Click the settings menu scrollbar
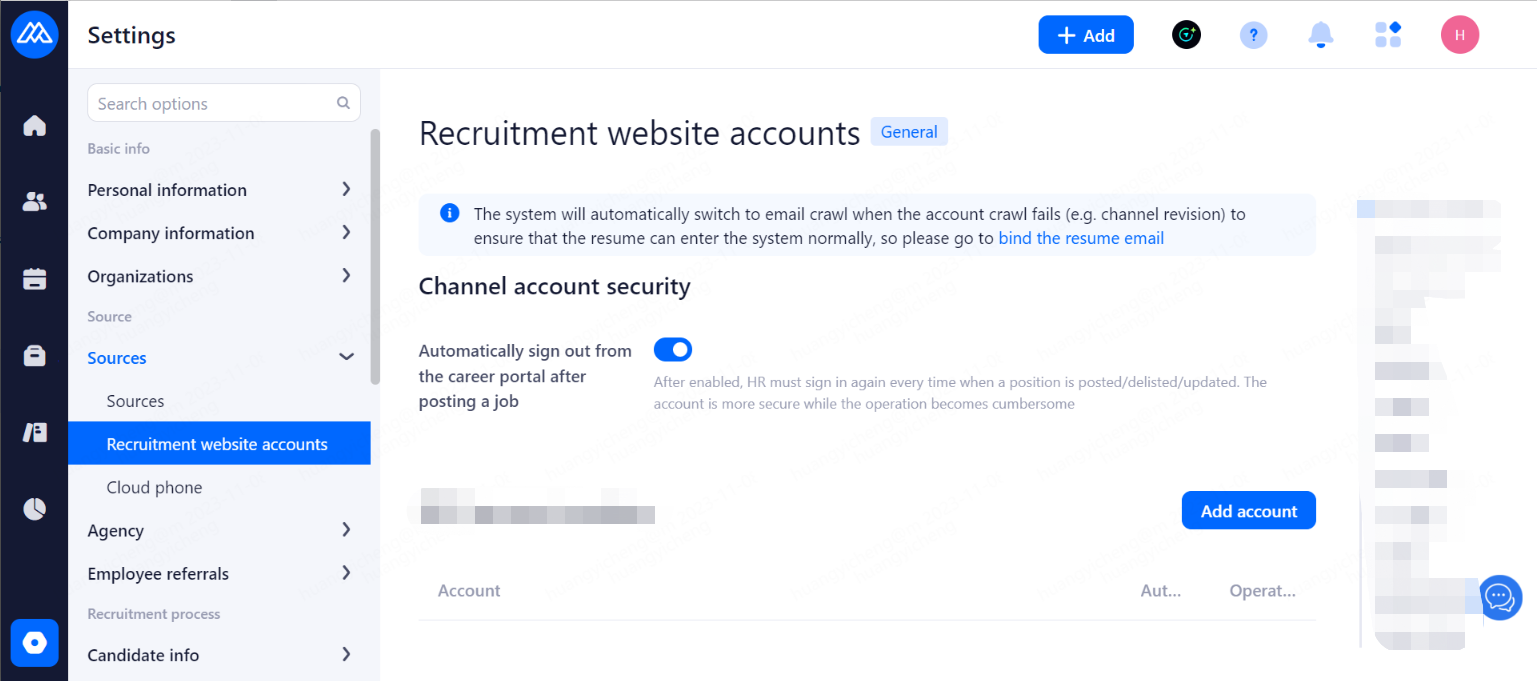 pyautogui.click(x=375, y=257)
